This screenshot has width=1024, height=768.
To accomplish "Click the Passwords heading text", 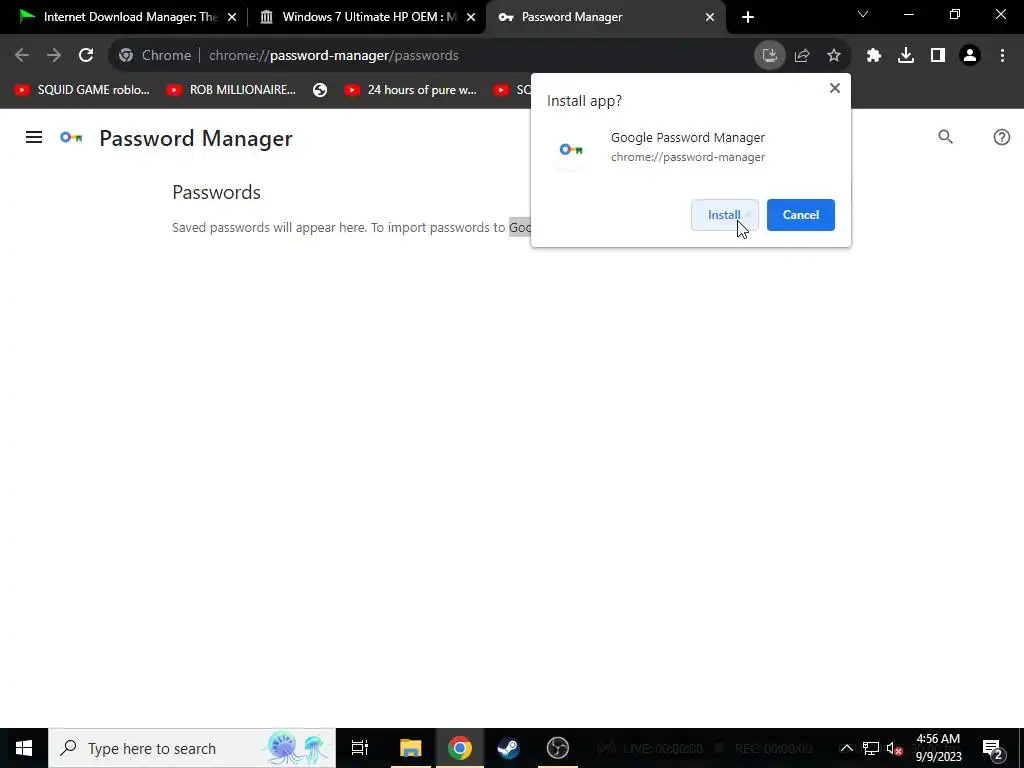I will [216, 192].
